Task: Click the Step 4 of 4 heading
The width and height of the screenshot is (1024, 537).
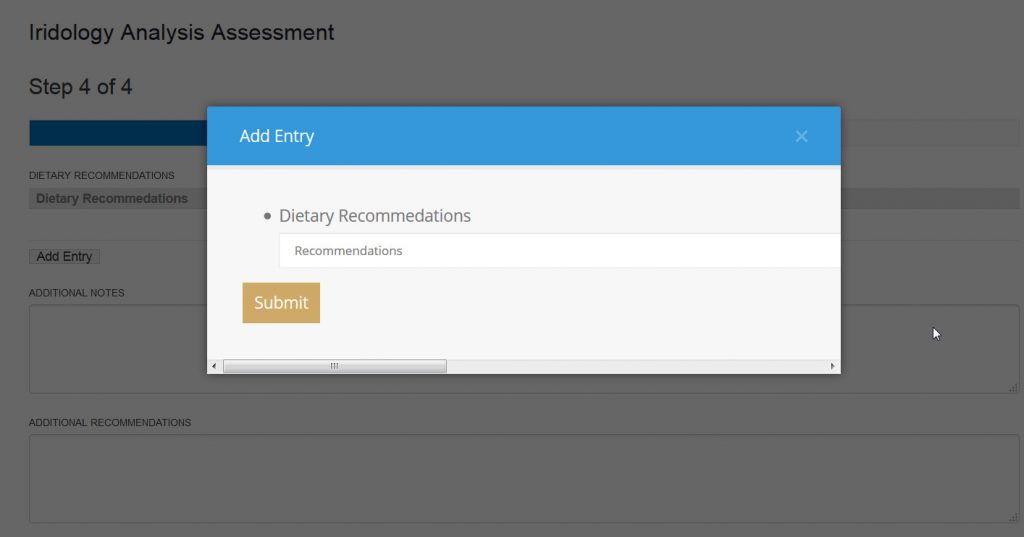Action: [x=80, y=86]
